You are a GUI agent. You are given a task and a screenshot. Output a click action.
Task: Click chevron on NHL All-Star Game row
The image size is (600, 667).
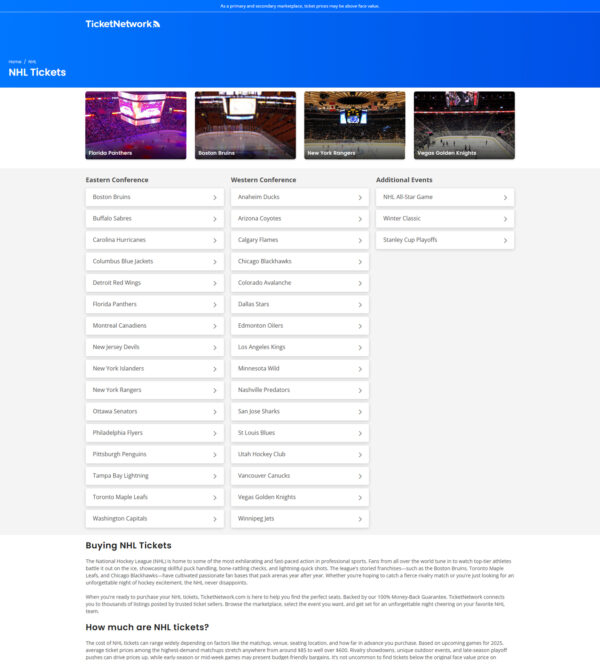(x=506, y=197)
